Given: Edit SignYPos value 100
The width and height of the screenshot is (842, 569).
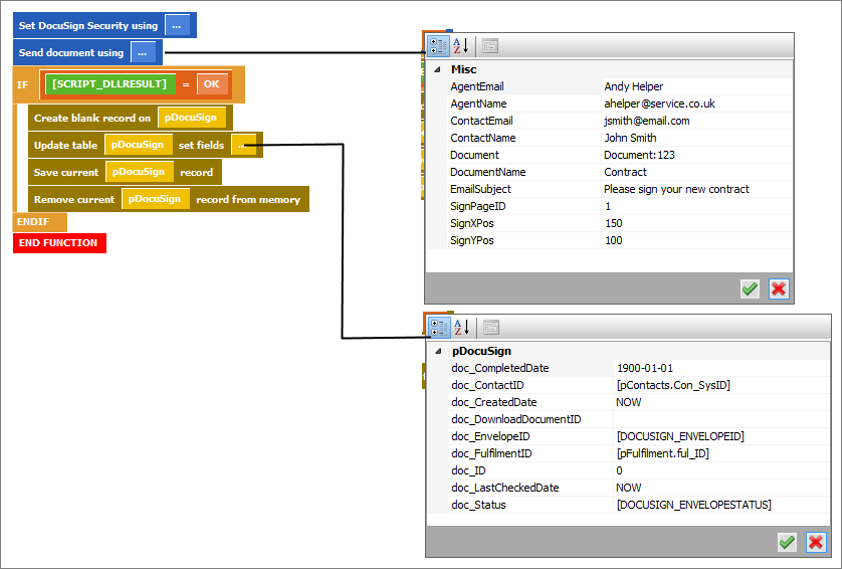Looking at the screenshot, I should (696, 240).
